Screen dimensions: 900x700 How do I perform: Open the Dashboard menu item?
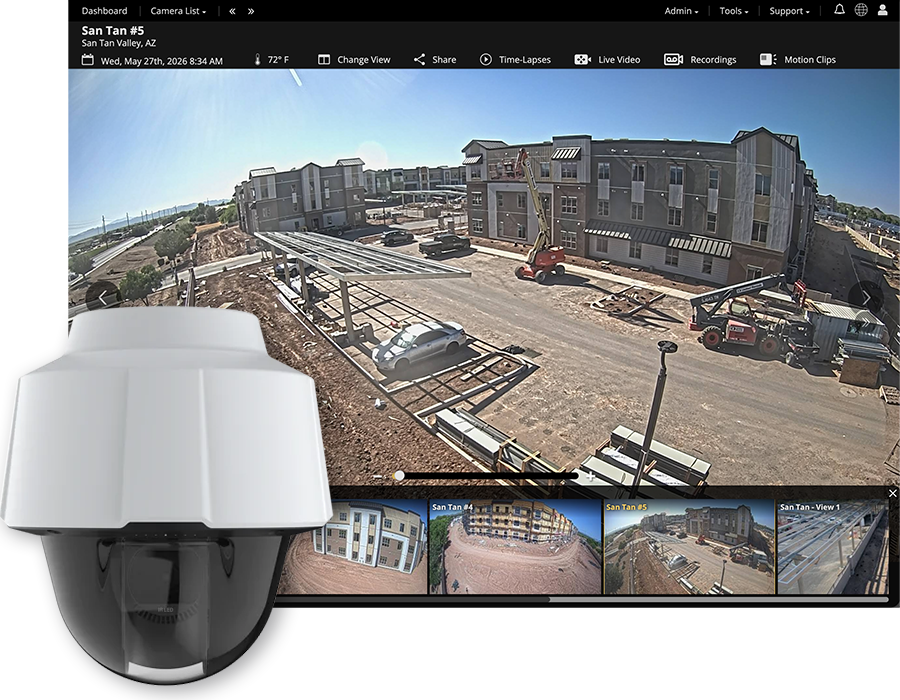point(104,11)
